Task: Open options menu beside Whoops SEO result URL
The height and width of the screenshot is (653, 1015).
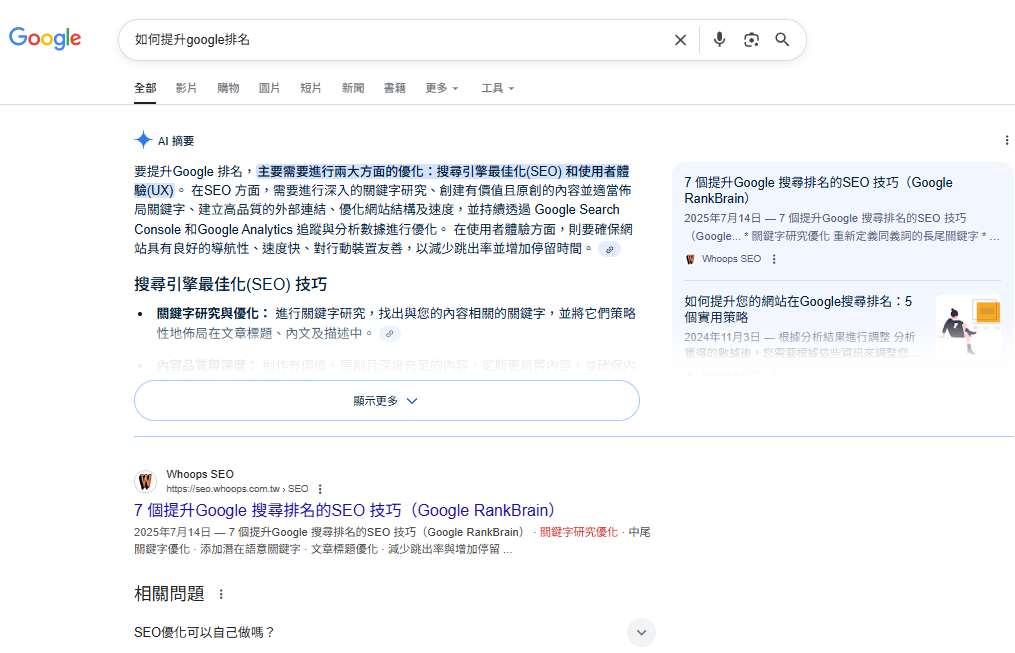Action: point(320,489)
